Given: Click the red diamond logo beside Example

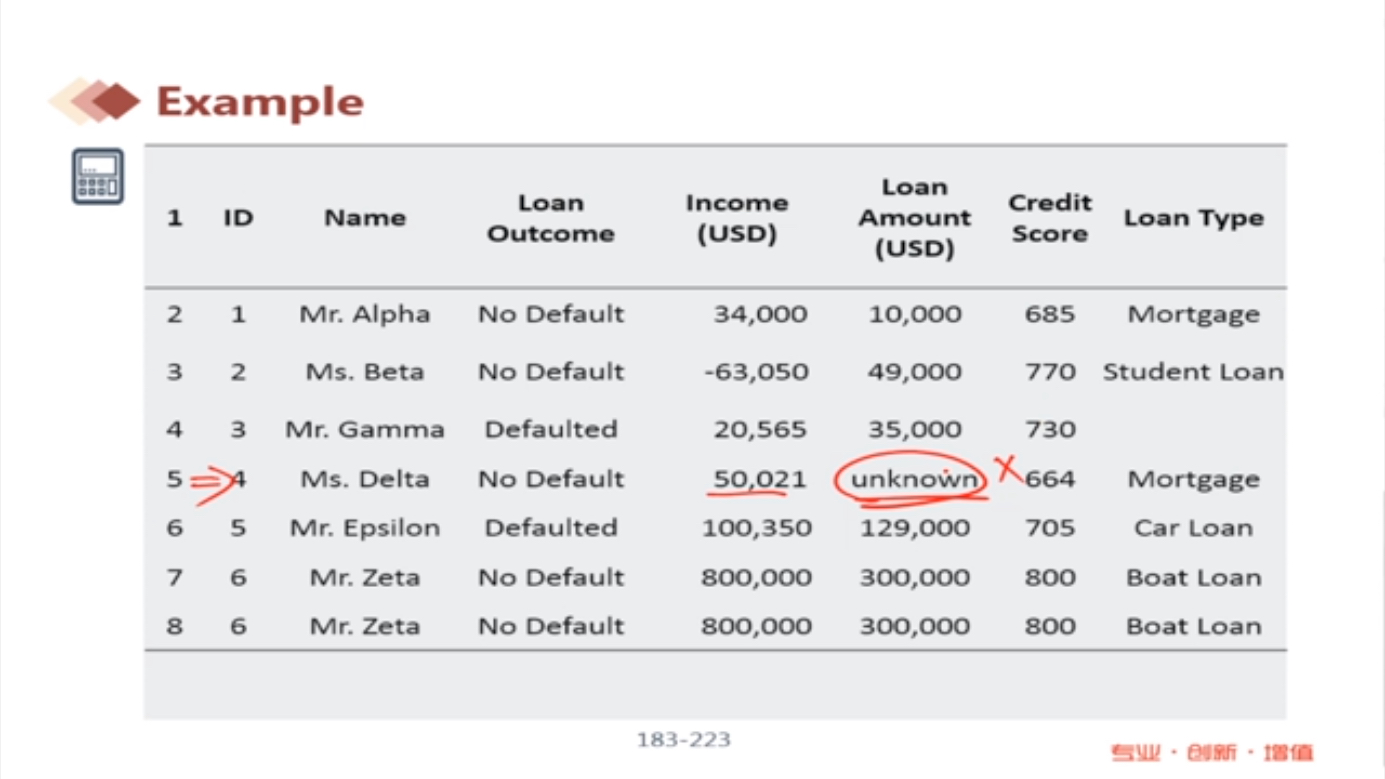Looking at the screenshot, I should 96,101.
